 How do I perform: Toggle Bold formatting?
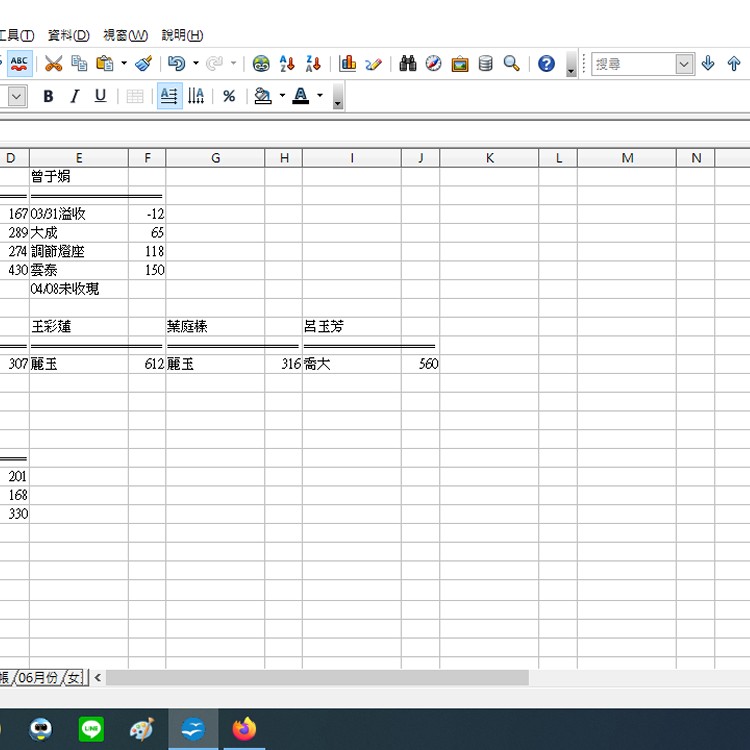click(47, 96)
